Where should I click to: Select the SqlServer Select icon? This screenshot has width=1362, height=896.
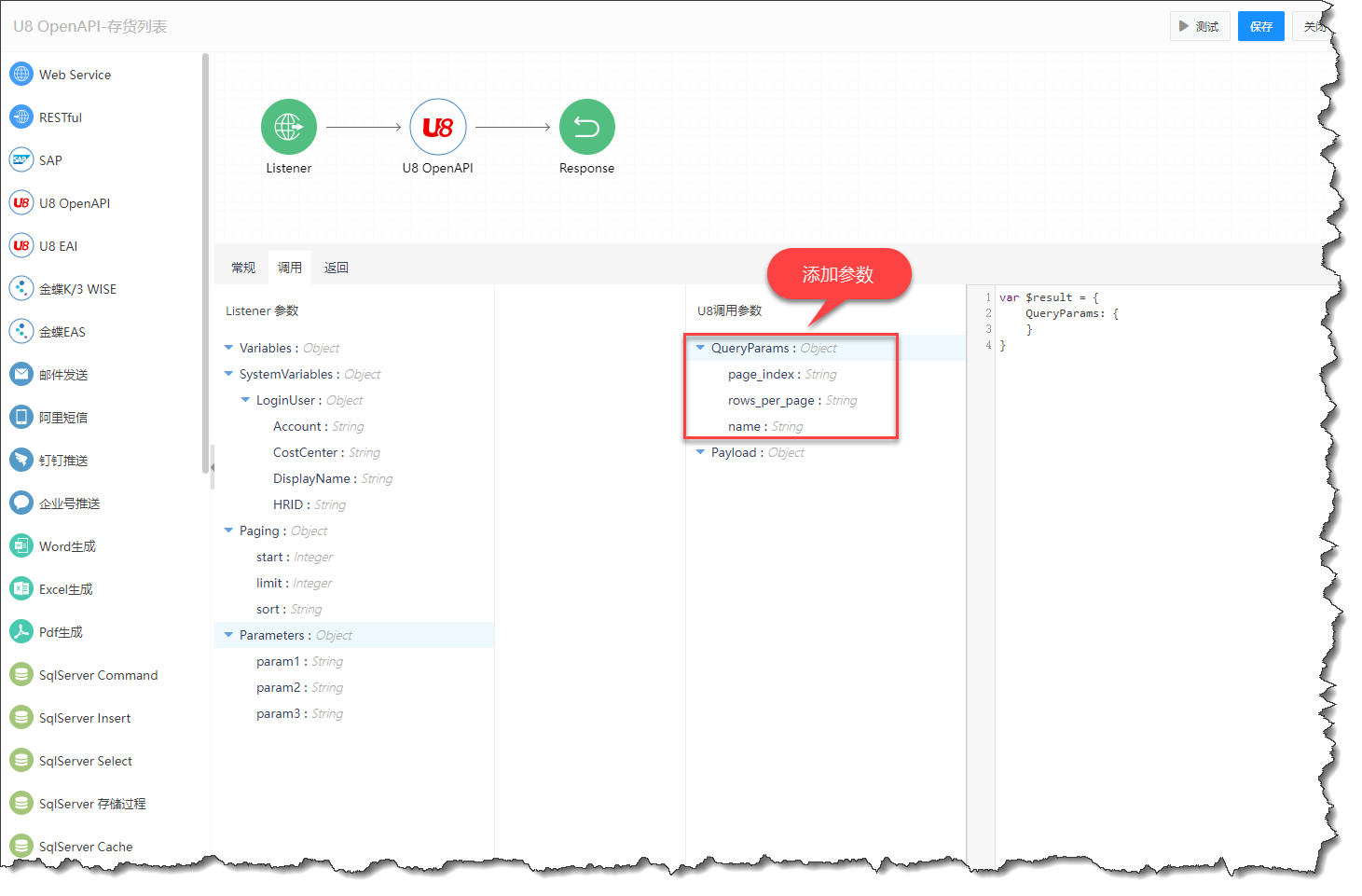pyautogui.click(x=21, y=760)
